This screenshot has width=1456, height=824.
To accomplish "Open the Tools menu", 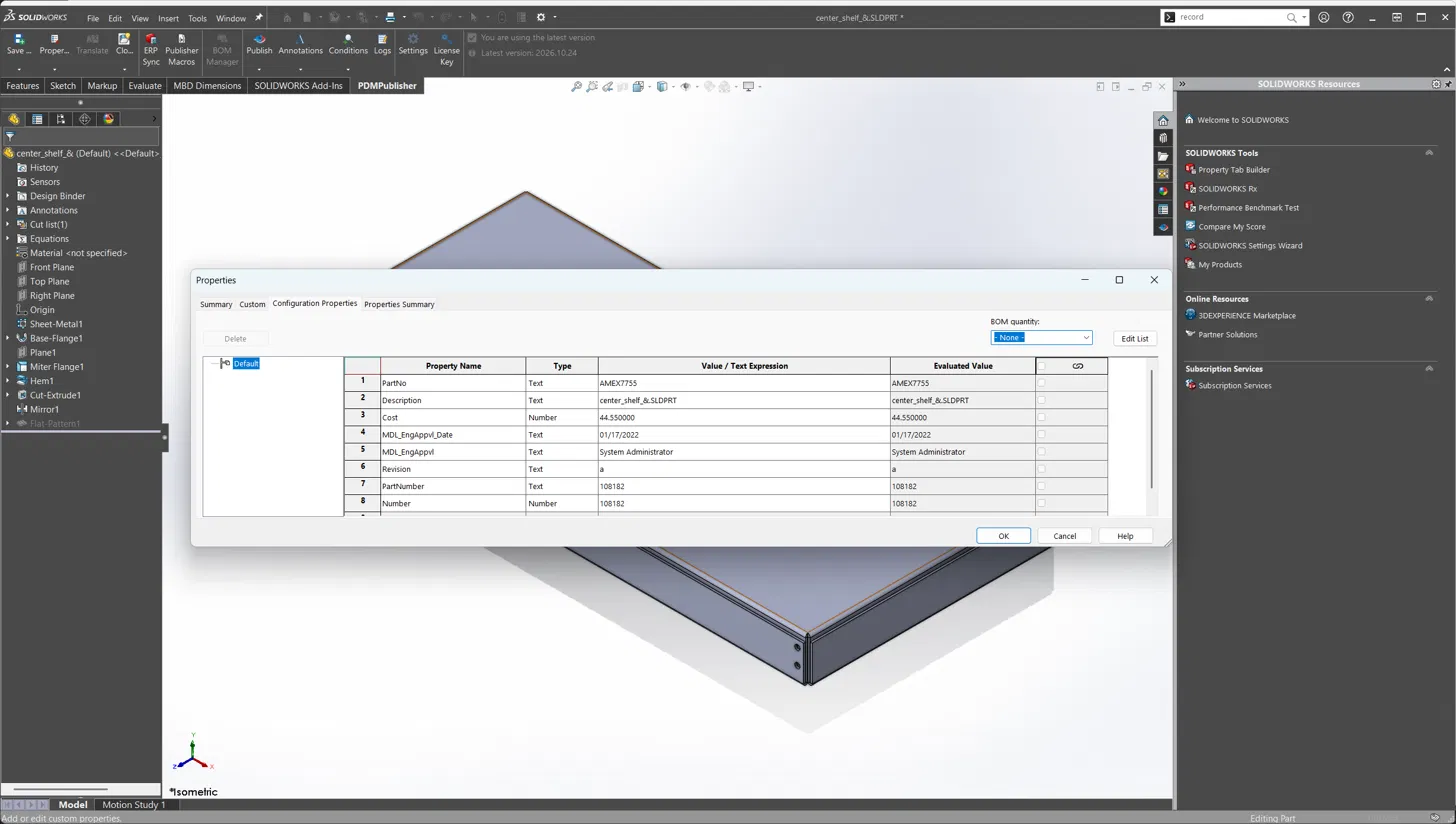I will [197, 18].
